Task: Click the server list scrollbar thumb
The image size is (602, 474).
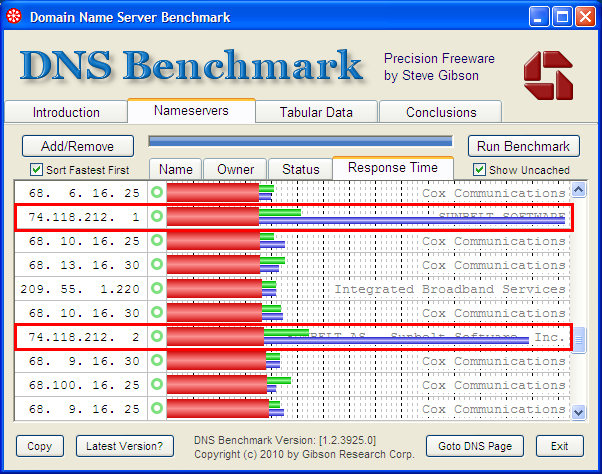Action: (578, 340)
